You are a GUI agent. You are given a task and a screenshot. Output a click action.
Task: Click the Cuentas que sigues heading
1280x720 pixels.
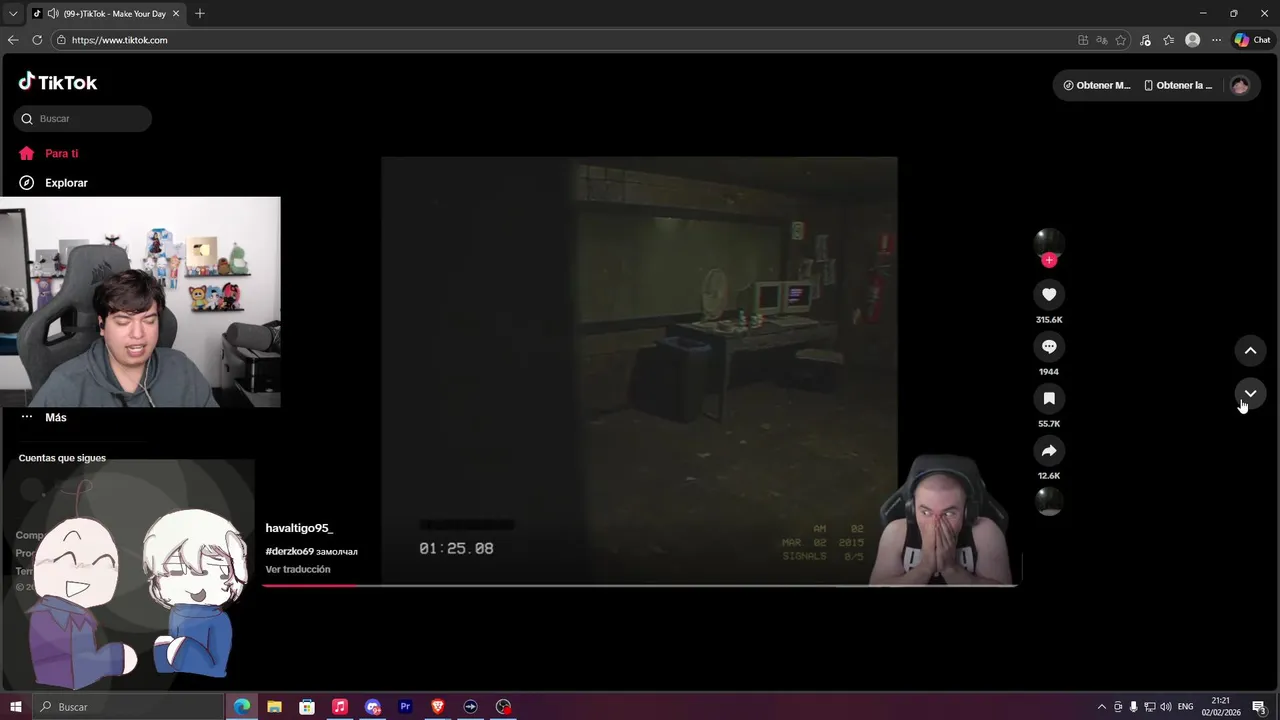62,458
